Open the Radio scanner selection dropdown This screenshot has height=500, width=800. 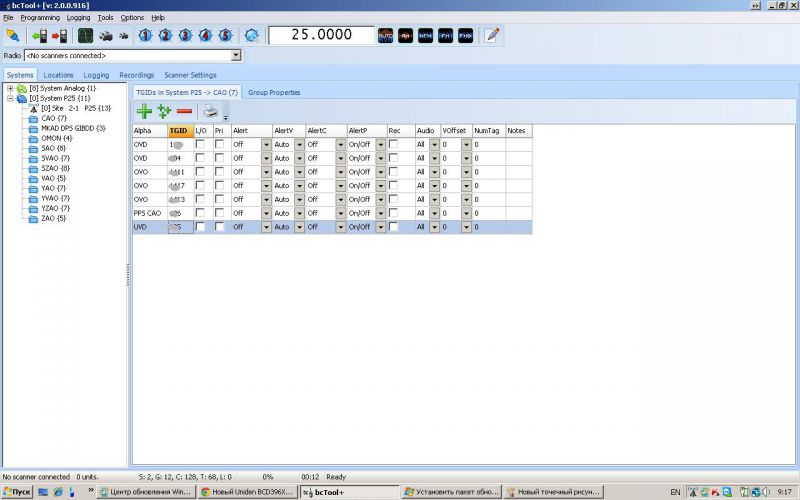point(236,55)
